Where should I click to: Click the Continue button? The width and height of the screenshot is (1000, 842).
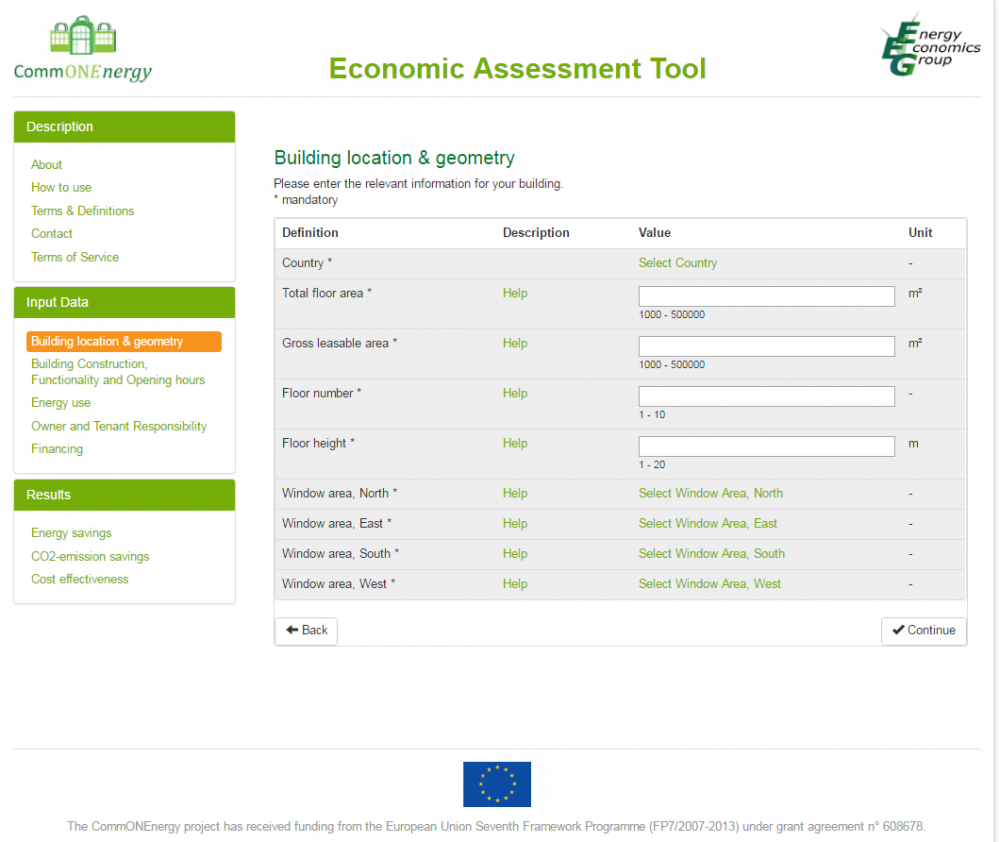click(x=923, y=631)
